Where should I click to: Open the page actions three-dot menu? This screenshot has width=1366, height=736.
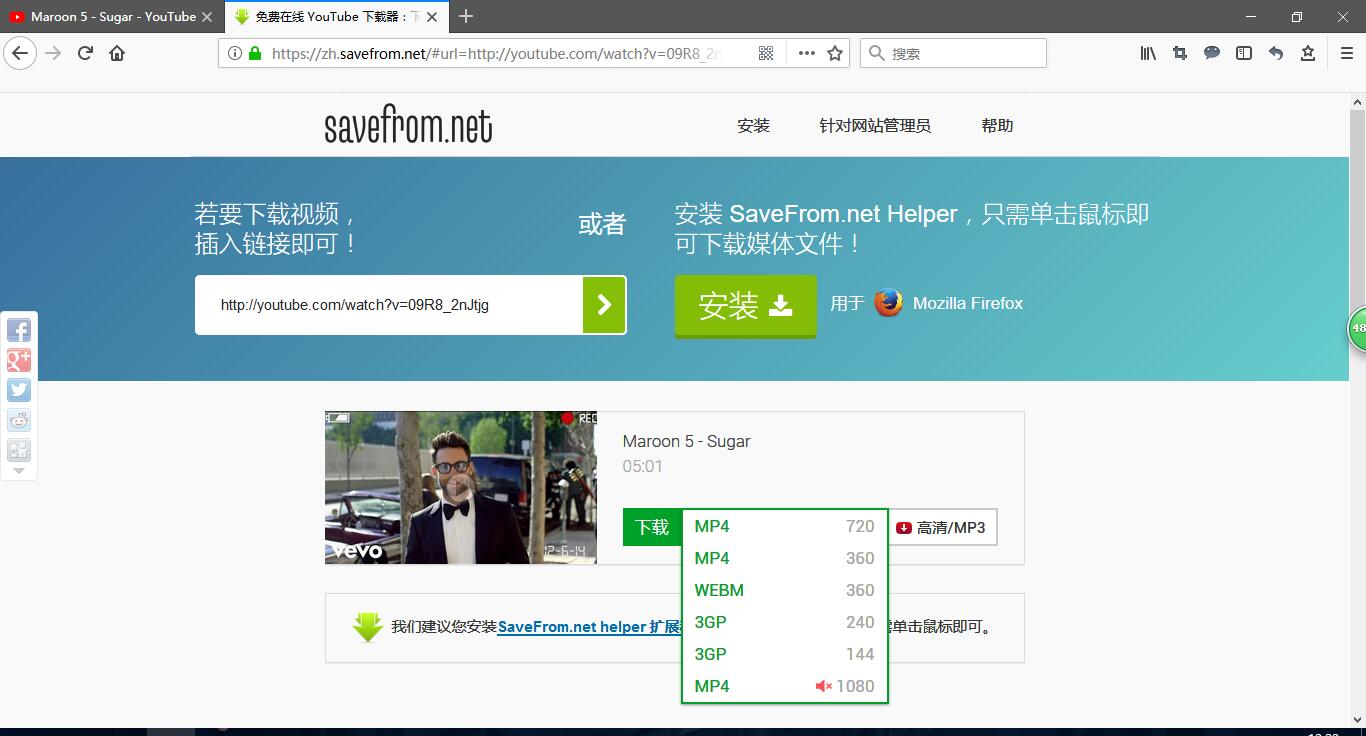(806, 53)
